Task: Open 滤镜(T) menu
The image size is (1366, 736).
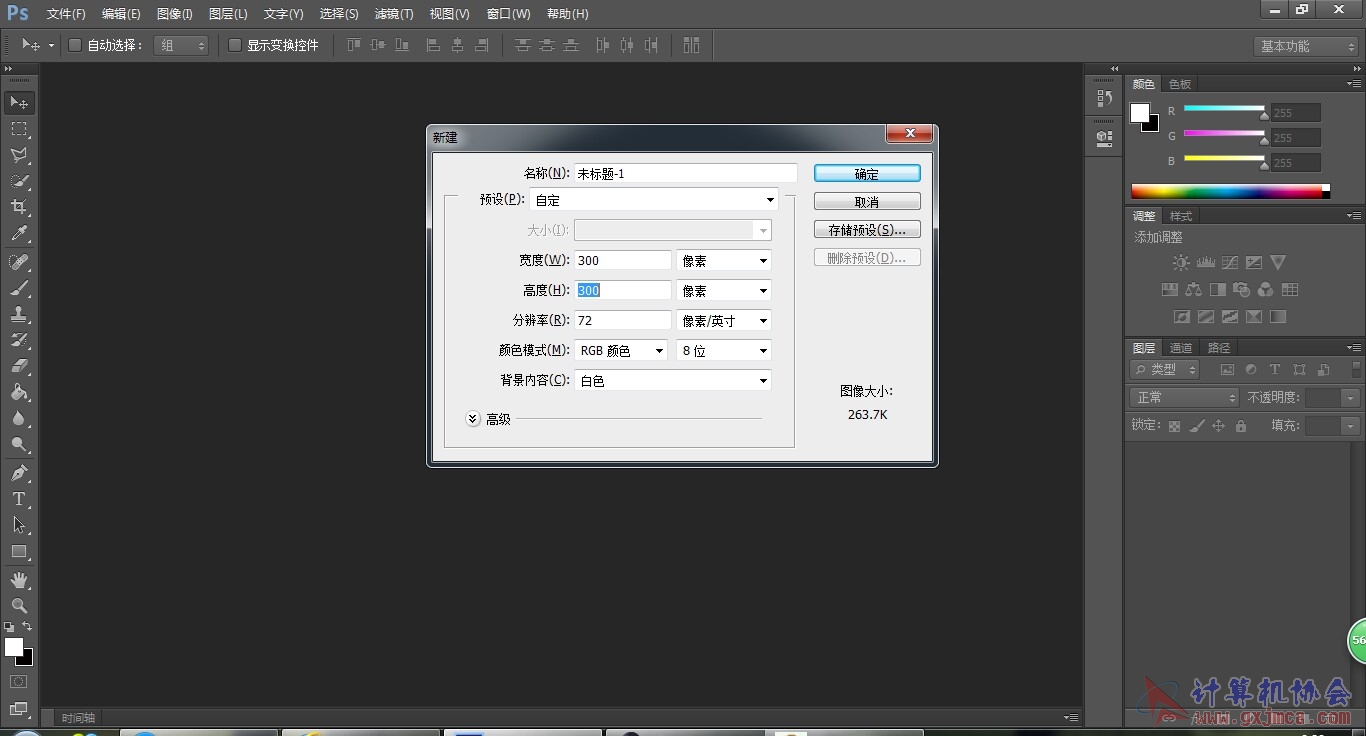Action: click(394, 14)
